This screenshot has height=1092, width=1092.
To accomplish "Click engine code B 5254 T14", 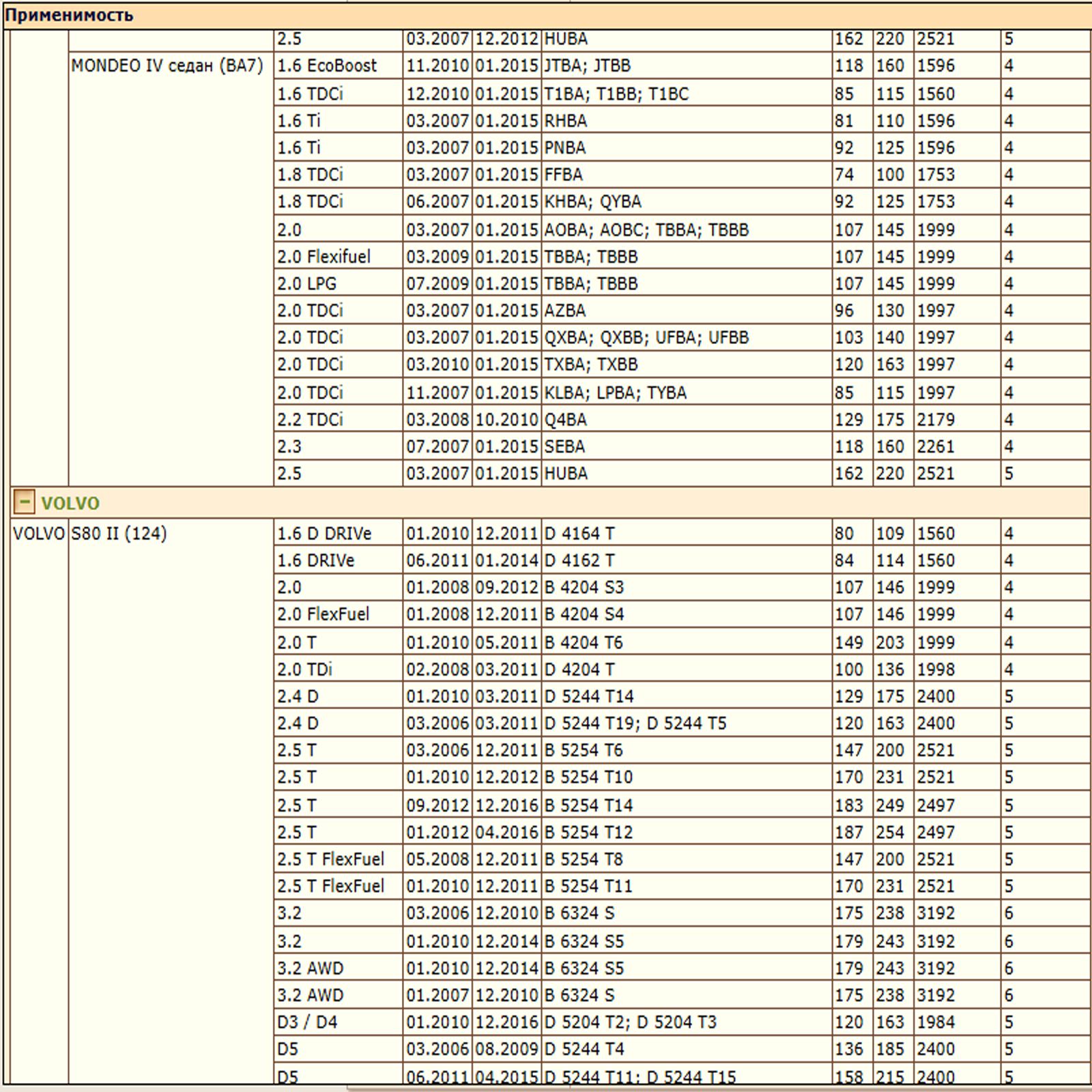I will 588,805.
